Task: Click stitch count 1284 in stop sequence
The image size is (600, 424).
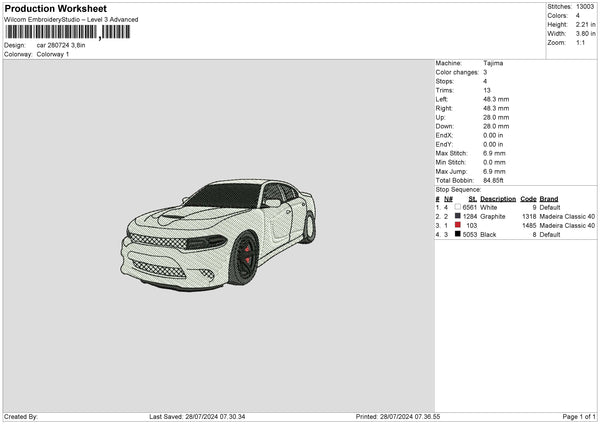Action: coord(470,217)
